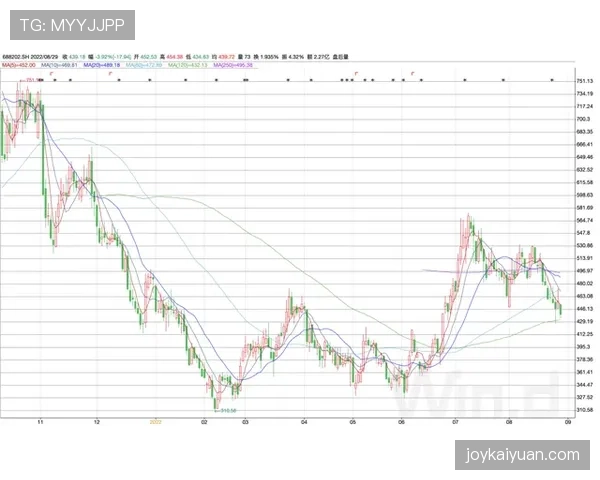Click the green low annotation 310.58 inside chart

point(228,410)
